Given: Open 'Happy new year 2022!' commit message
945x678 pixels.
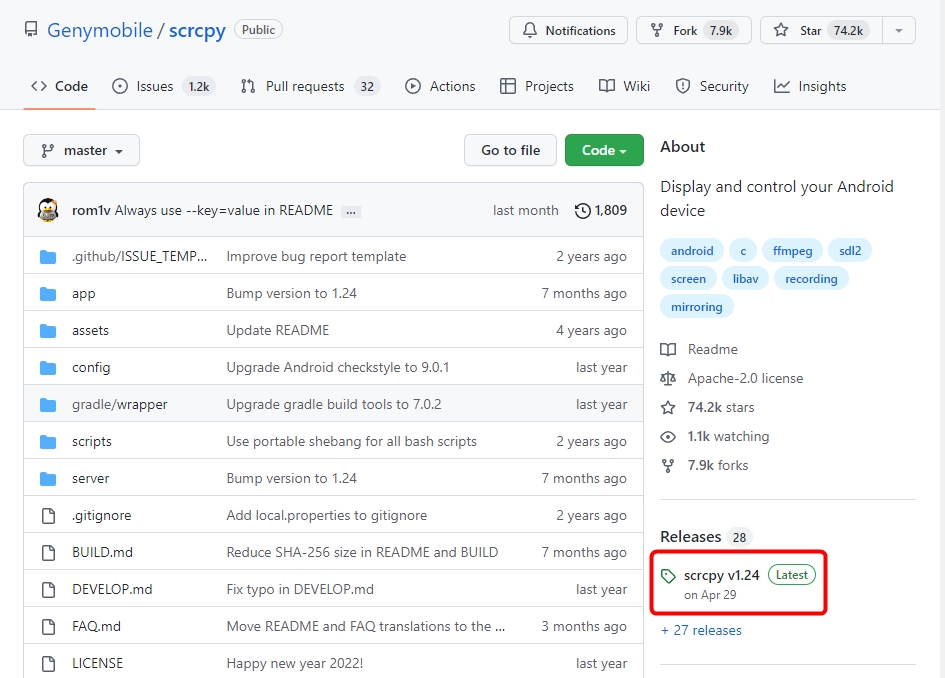Looking at the screenshot, I should [295, 664].
